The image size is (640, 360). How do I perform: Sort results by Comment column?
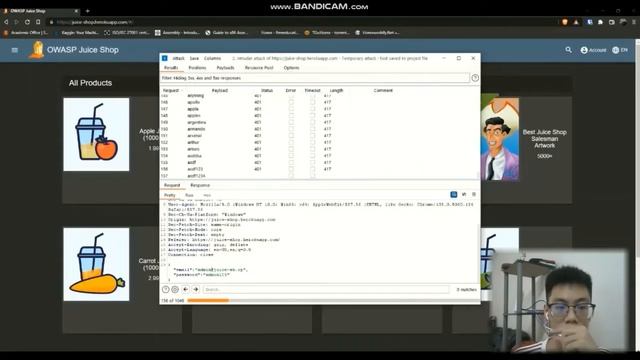pos(383,90)
